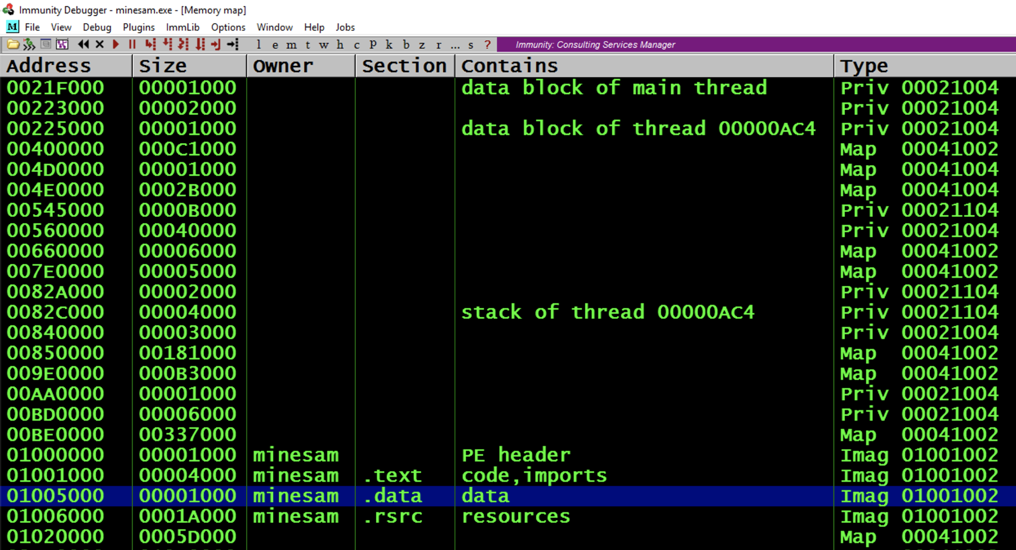Click Immunity Consulting Services Manager banner

pos(595,45)
